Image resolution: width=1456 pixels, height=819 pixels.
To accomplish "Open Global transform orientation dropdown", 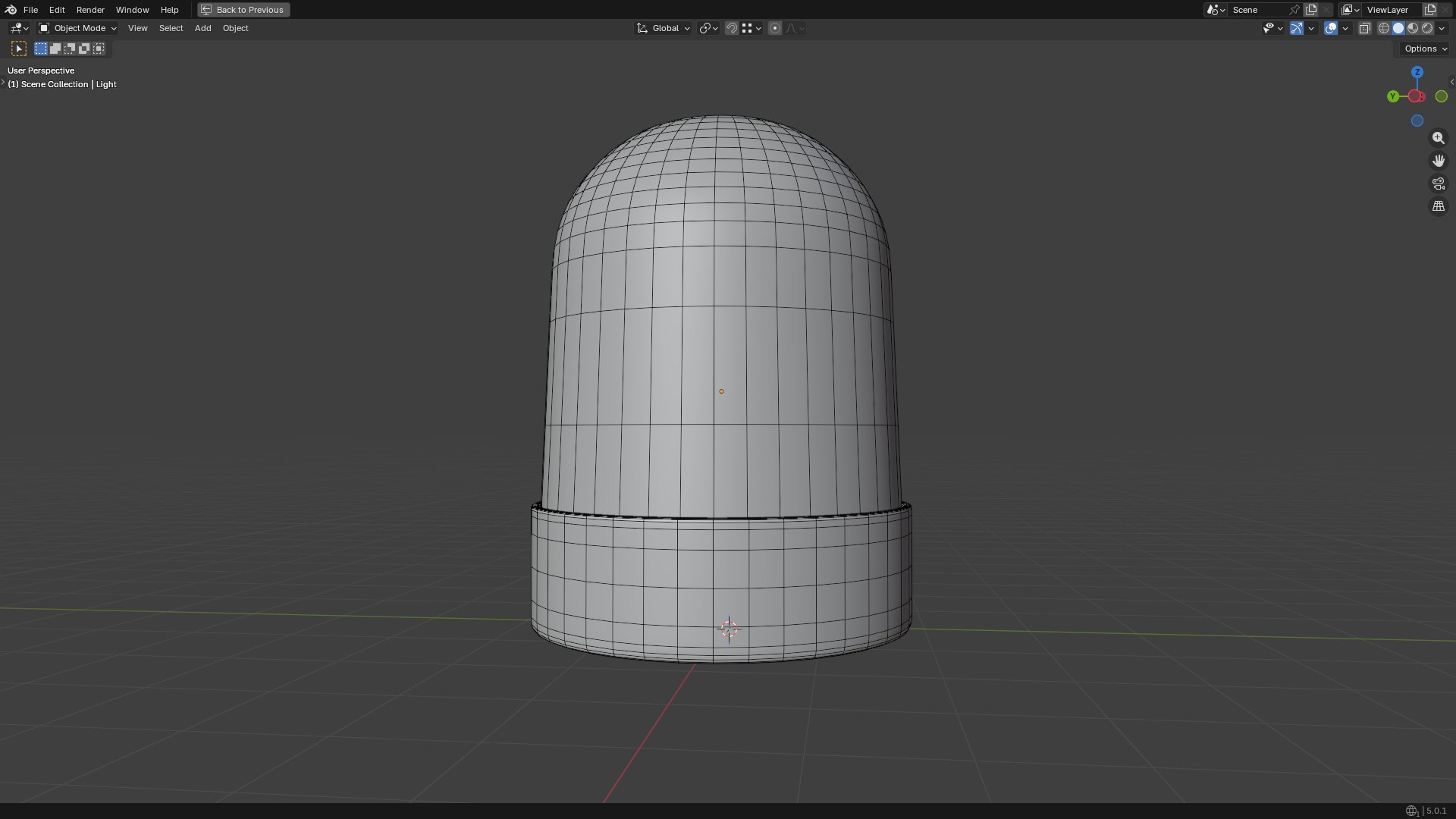I will (664, 28).
